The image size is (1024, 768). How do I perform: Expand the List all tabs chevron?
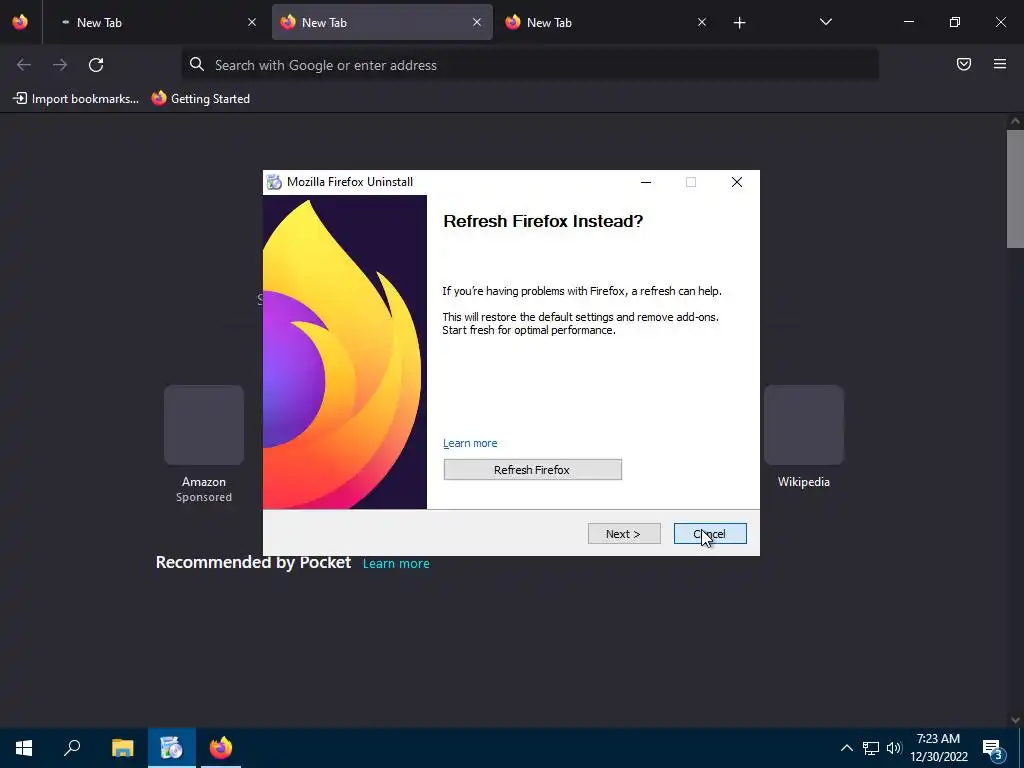click(x=825, y=22)
